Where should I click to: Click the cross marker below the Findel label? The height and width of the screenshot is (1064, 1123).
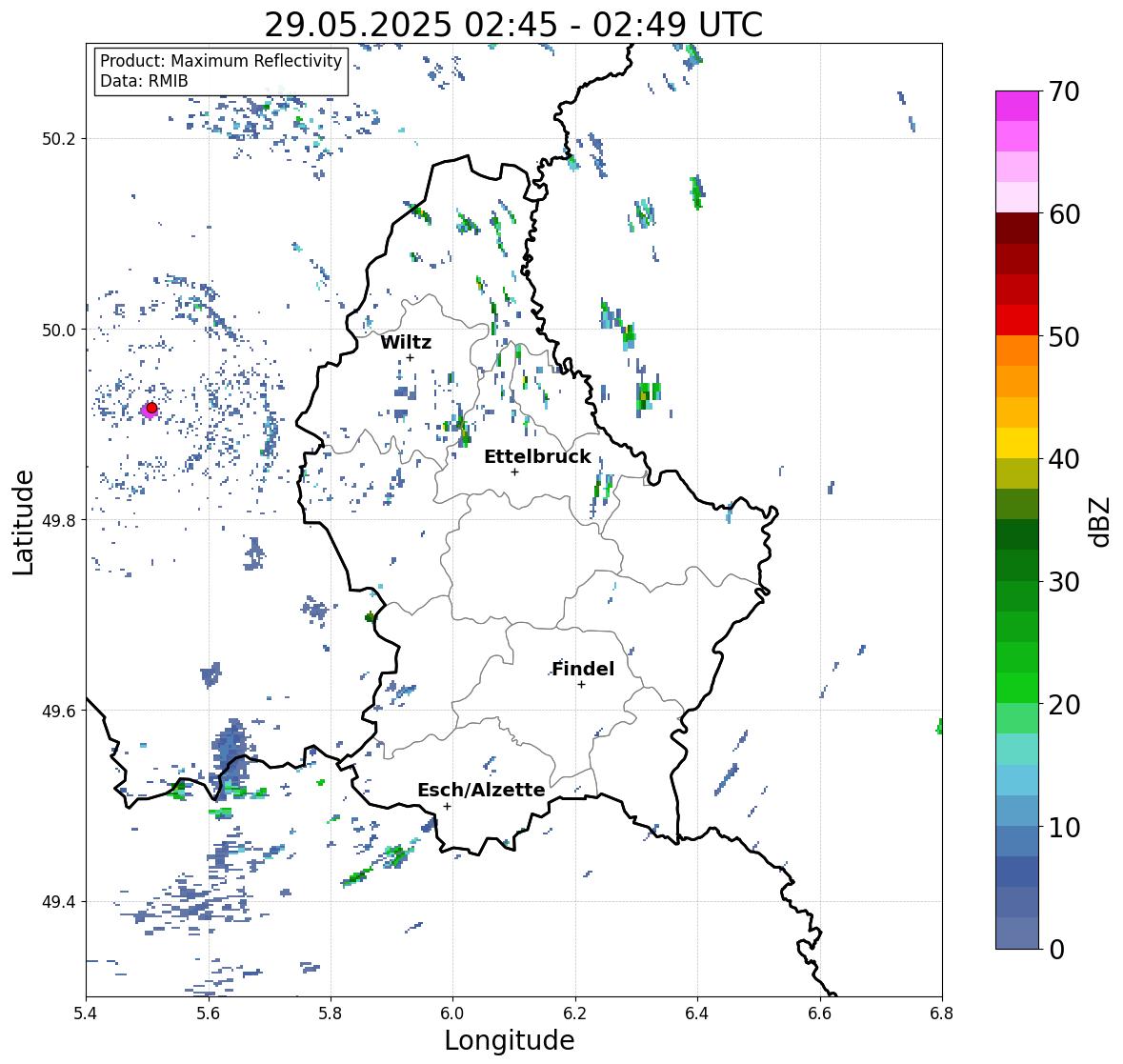tap(582, 685)
